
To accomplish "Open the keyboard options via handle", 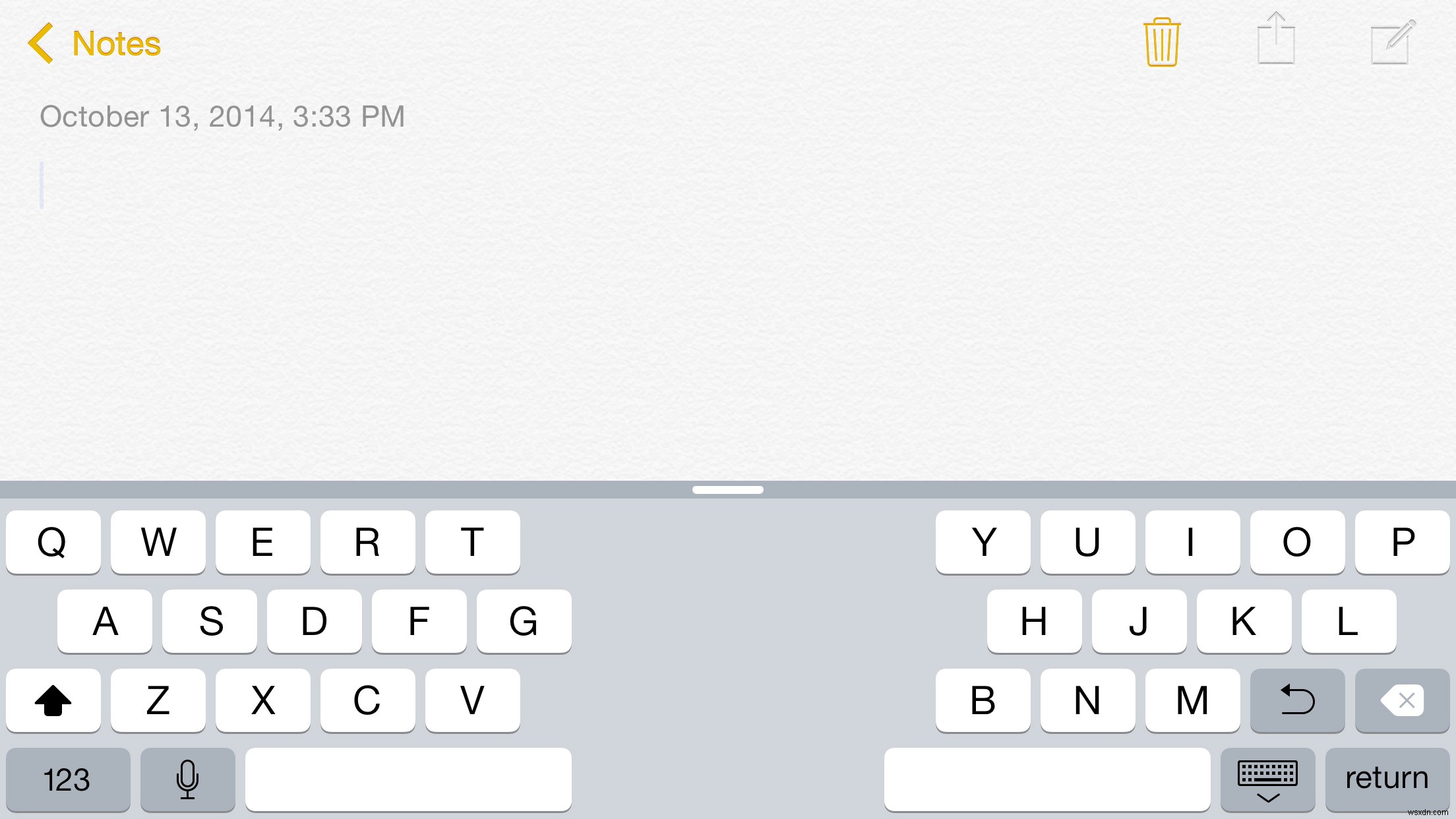I will (727, 488).
